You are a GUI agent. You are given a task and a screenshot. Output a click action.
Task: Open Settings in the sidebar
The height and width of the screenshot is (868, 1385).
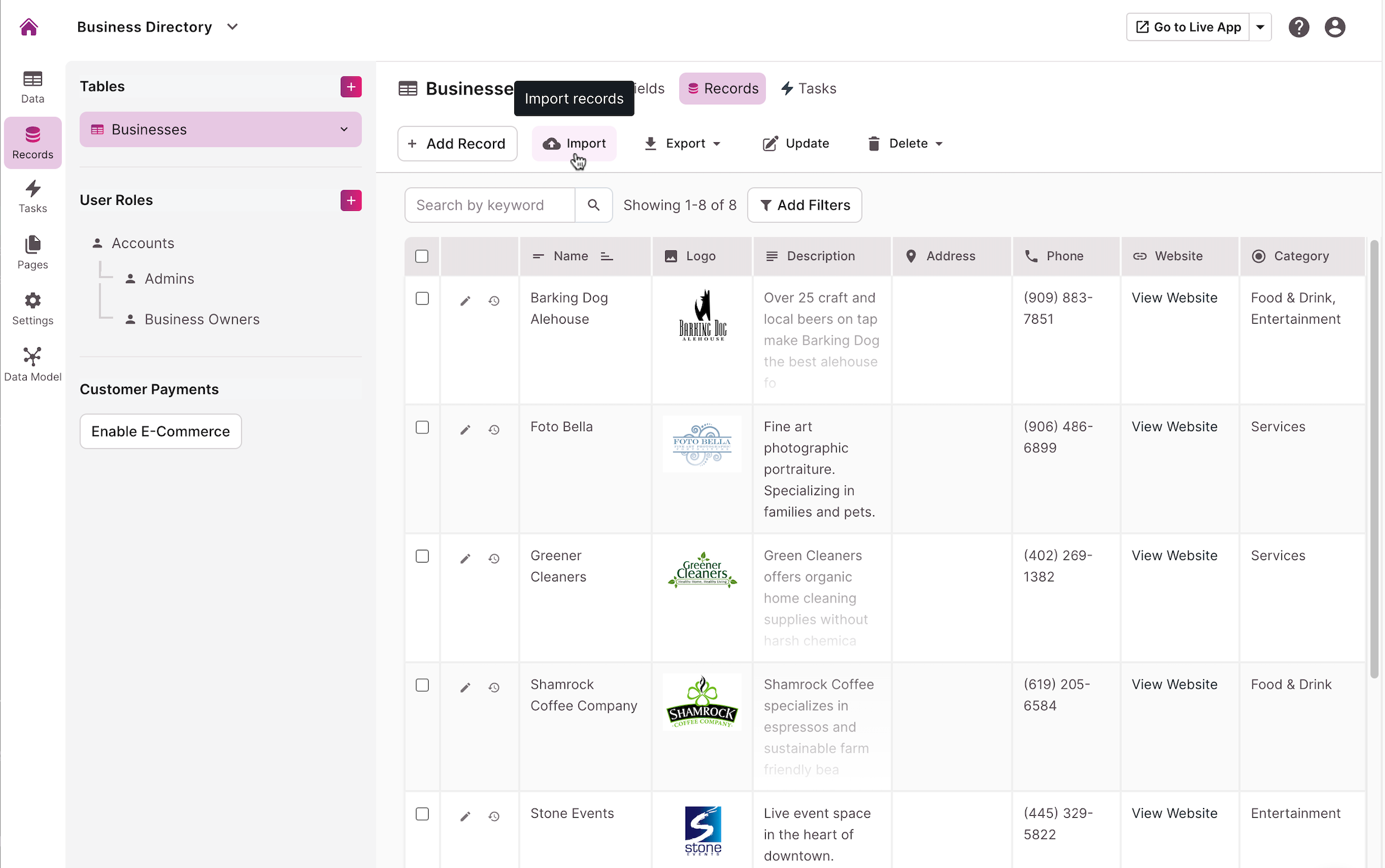point(33,309)
